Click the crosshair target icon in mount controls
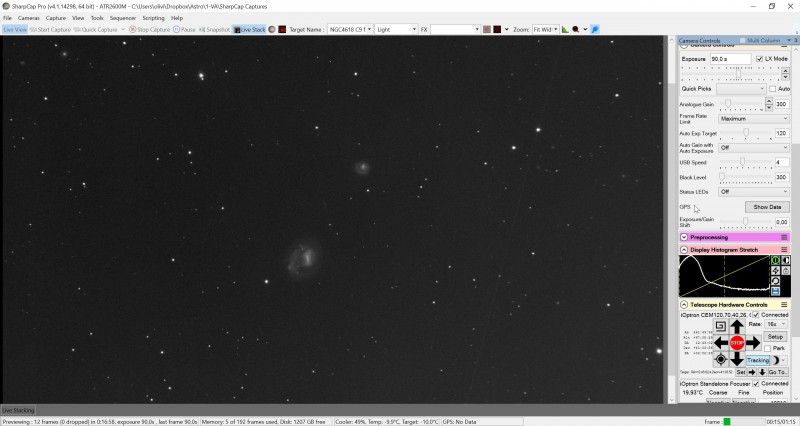Image resolution: width=800 pixels, height=426 pixels. tap(720, 360)
